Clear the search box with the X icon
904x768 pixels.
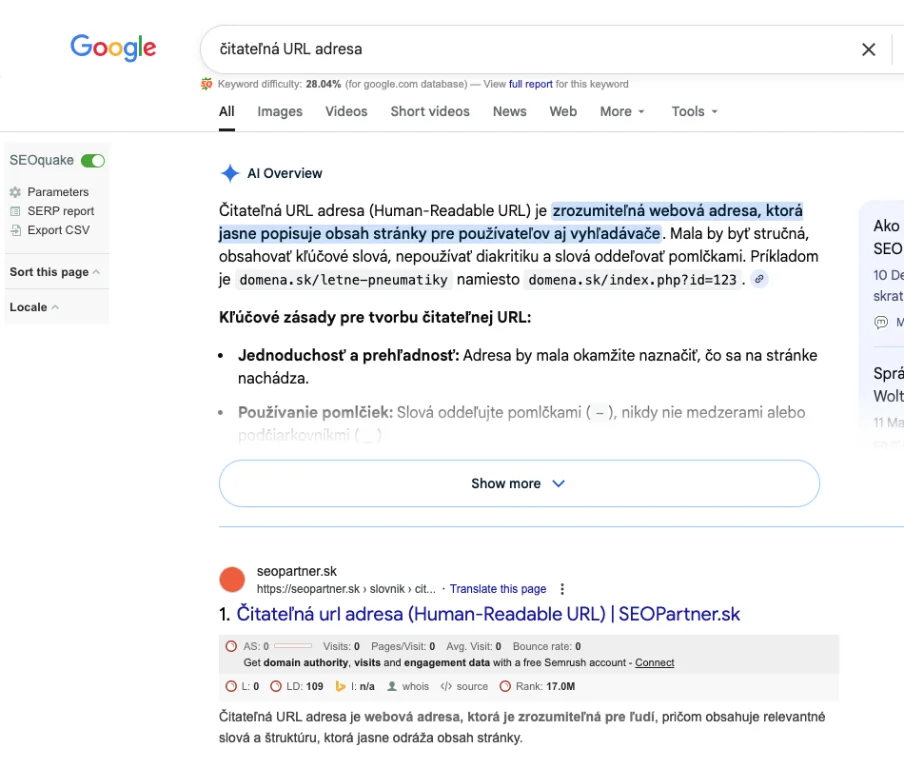(868, 49)
